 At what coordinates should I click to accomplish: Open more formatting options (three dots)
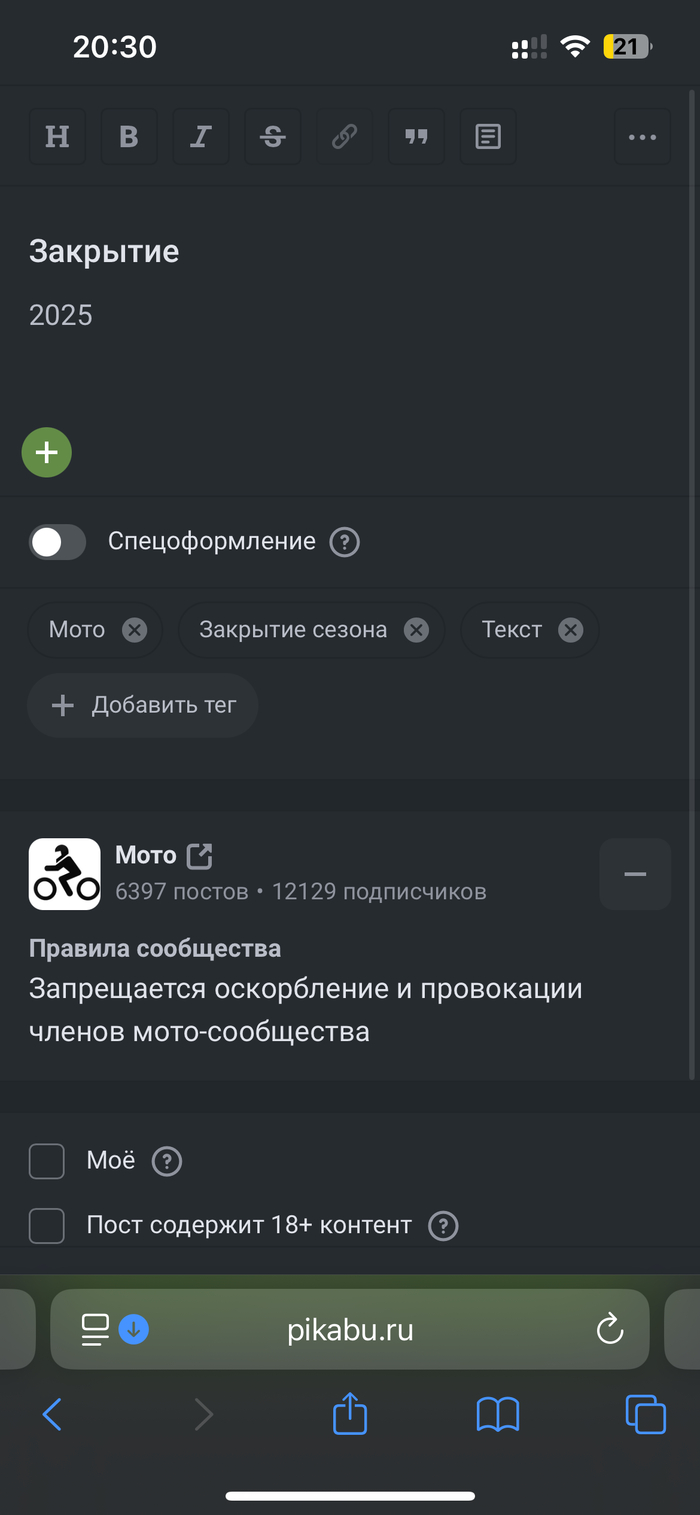tap(642, 137)
